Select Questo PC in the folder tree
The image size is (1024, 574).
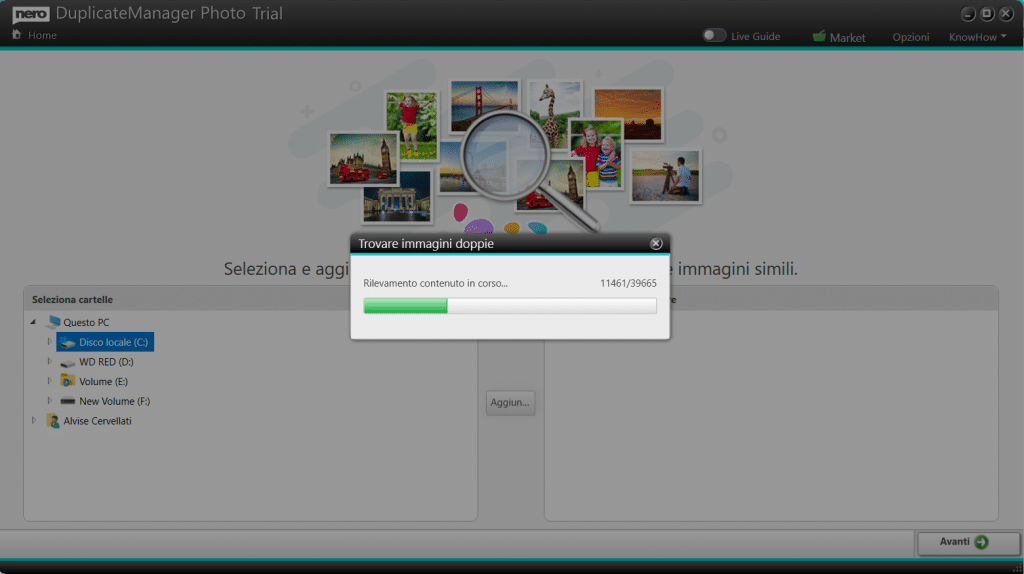(x=86, y=323)
